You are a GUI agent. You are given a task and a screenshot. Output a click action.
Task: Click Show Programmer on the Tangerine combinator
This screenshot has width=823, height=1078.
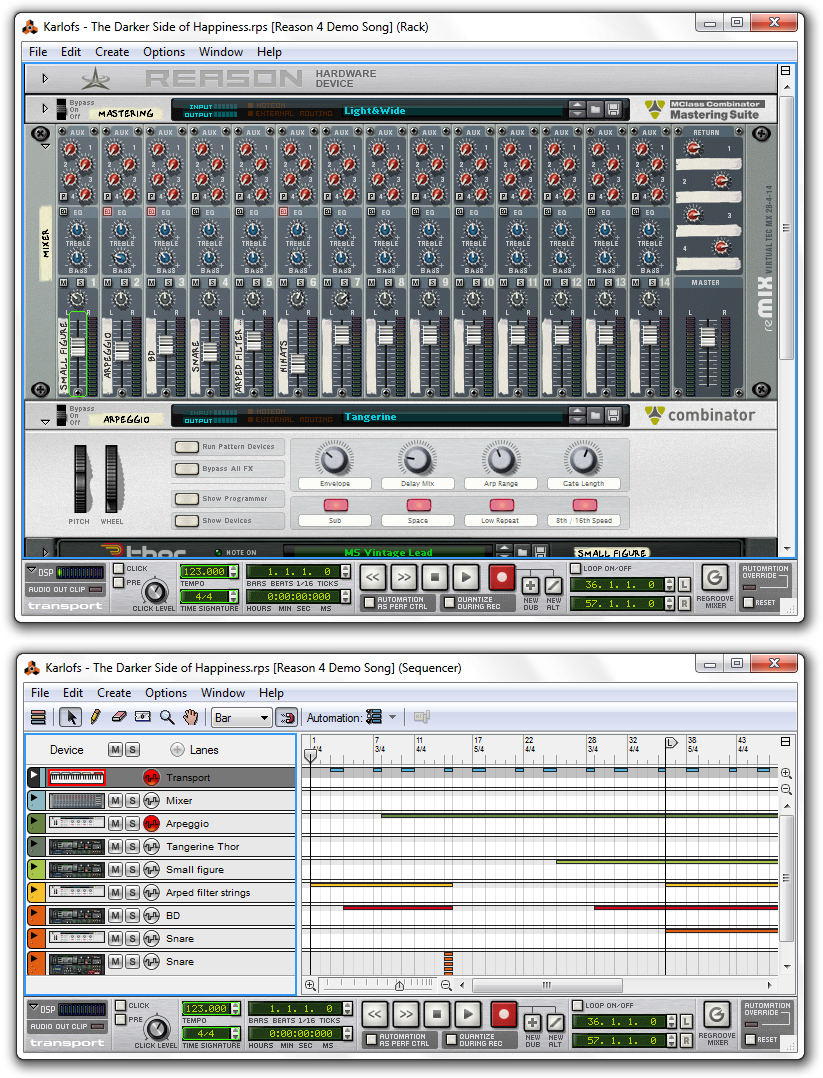(185, 498)
